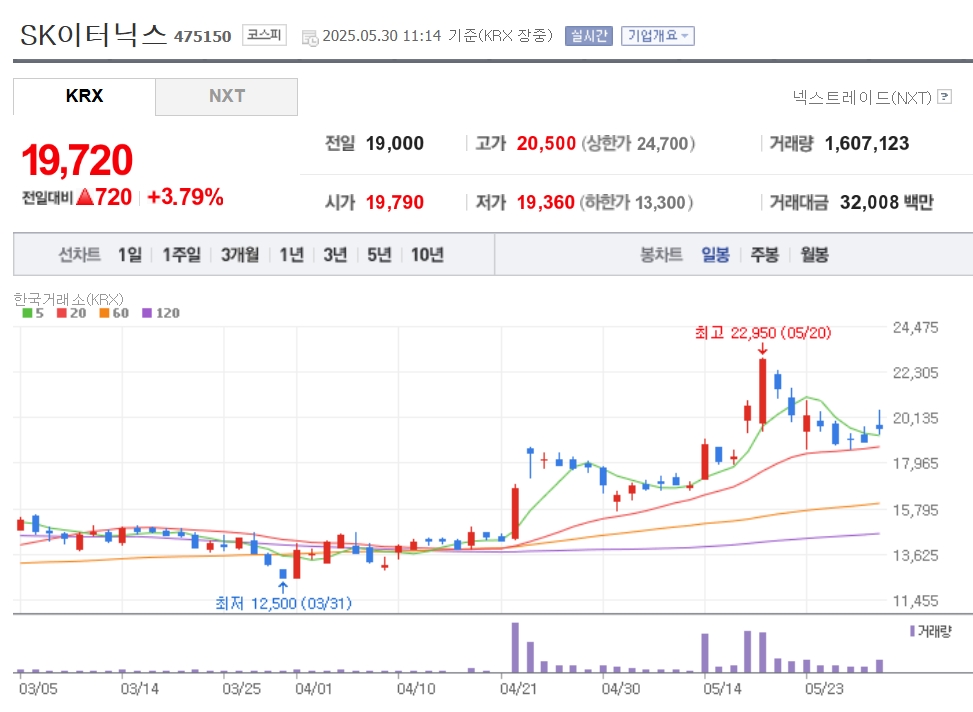Open the 기업개요 dropdown
This screenshot has height=712, width=973.
coord(657,36)
